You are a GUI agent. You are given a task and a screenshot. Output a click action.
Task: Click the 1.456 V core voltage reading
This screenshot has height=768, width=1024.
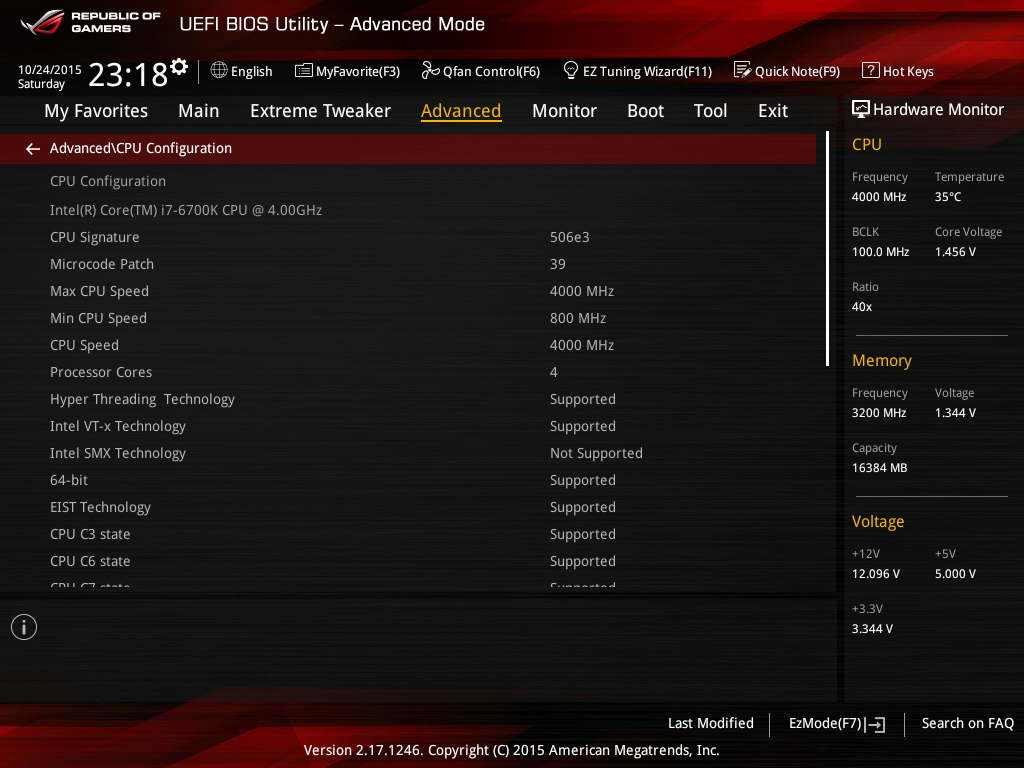click(x=955, y=252)
